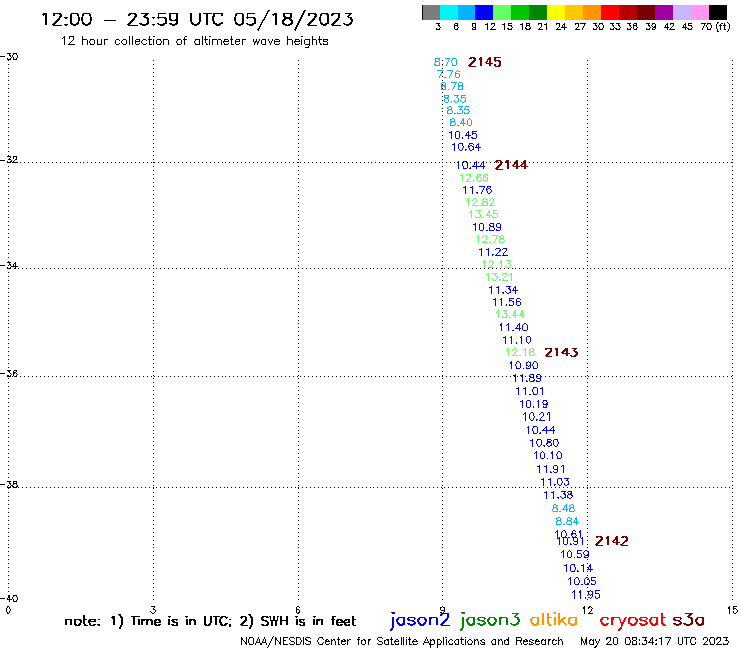The image size is (740, 650).
Task: Click the cryosat satellite label
Action: click(x=633, y=620)
